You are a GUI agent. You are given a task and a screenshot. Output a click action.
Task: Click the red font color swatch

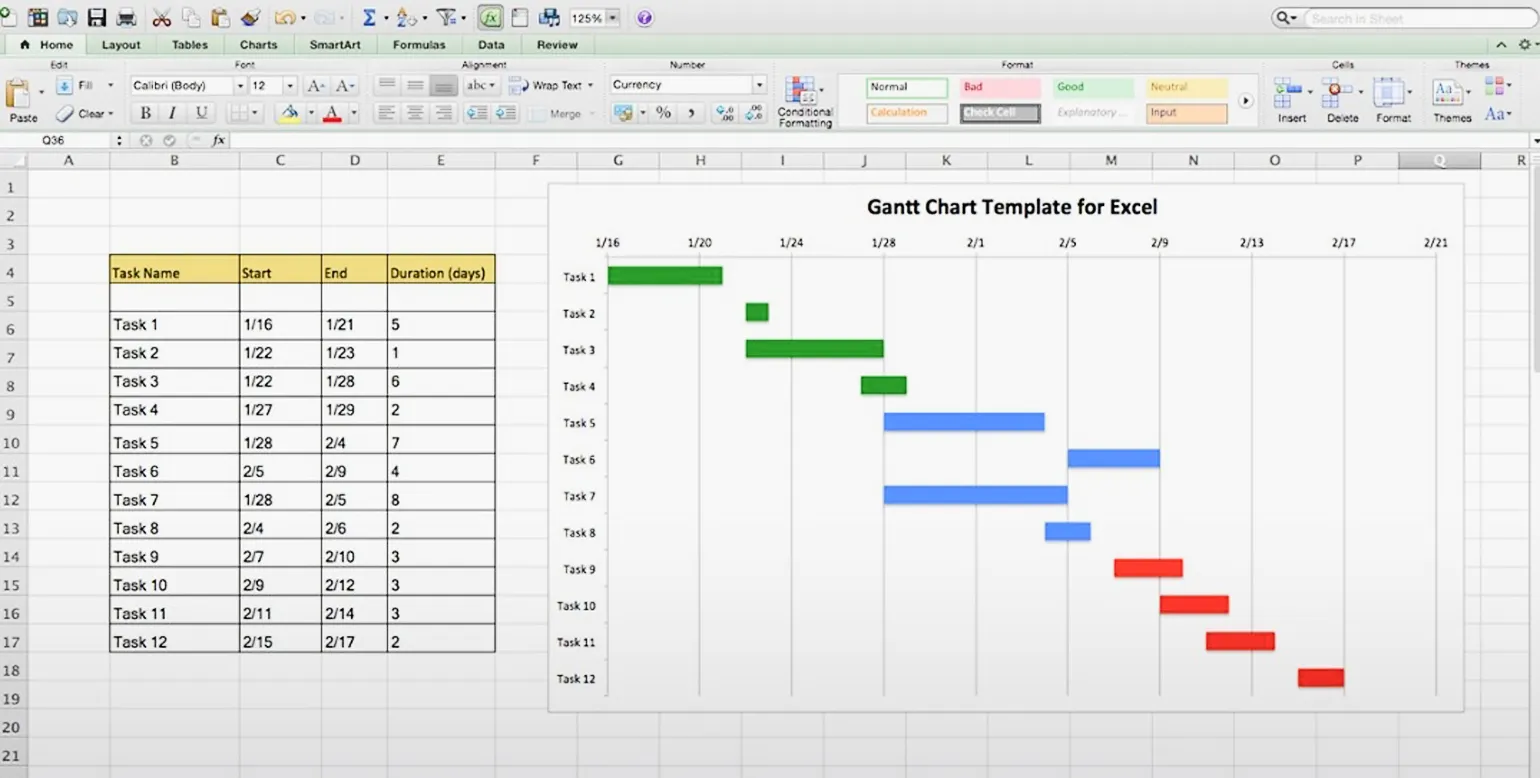(333, 113)
